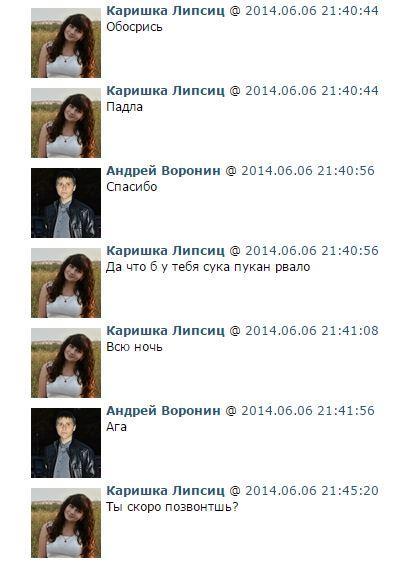The image size is (404, 564).
Task: Open avatar beside the "Обосрись" message
Action: pyautogui.click(x=66, y=43)
